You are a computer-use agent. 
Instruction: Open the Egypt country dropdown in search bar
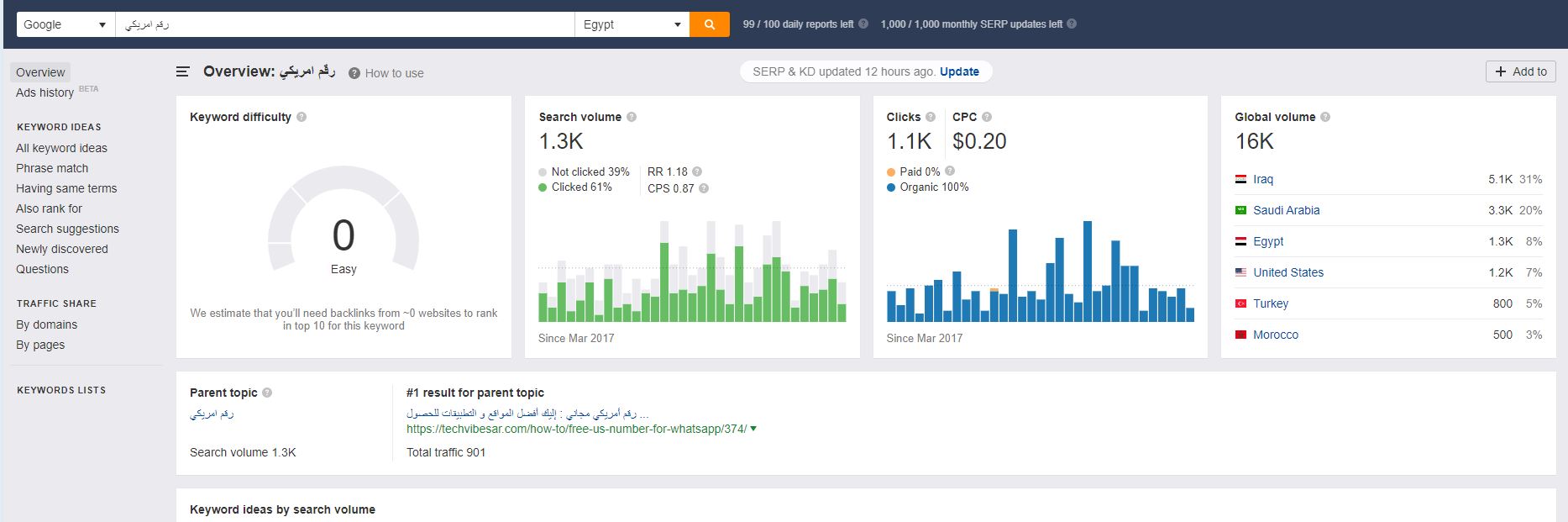tap(632, 24)
